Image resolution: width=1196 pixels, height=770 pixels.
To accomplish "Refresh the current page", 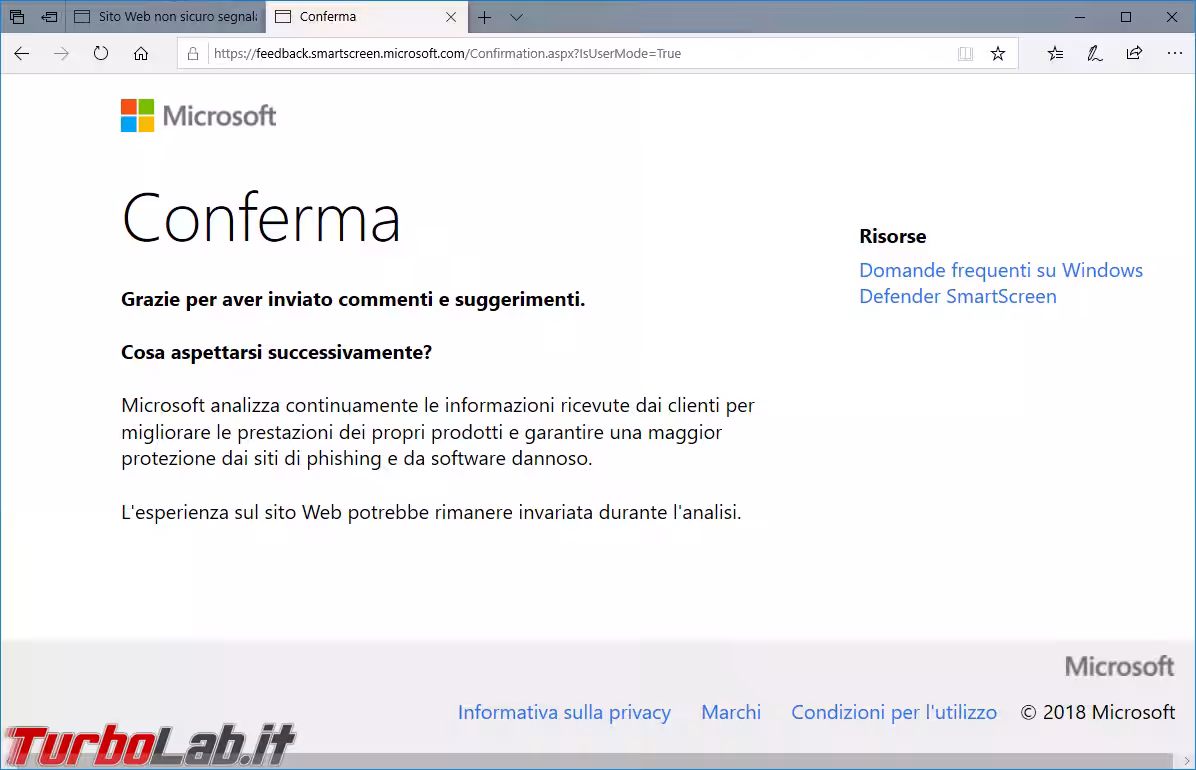I will click(x=101, y=53).
